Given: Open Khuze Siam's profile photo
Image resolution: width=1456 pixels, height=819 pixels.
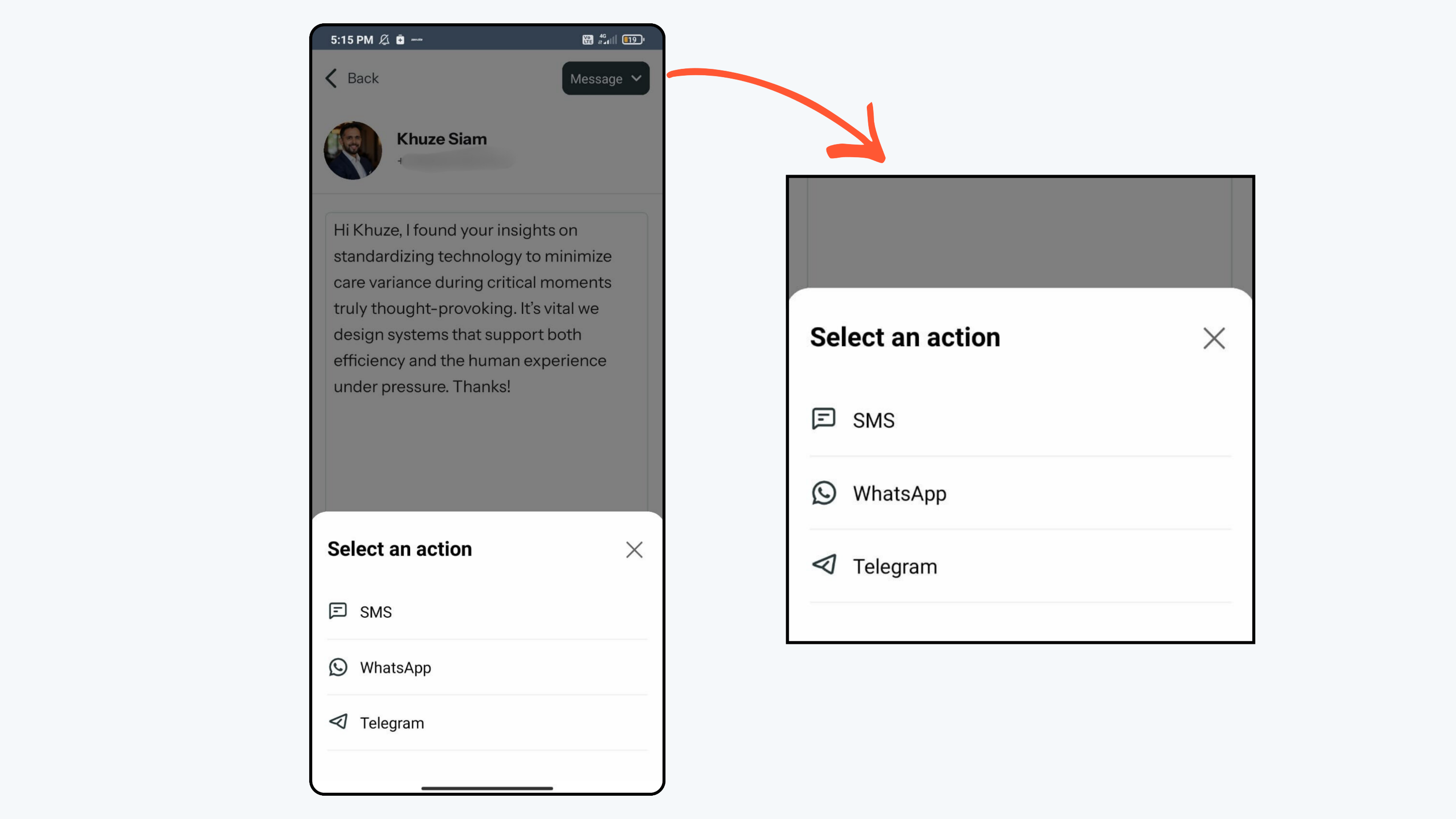Looking at the screenshot, I should [x=353, y=150].
